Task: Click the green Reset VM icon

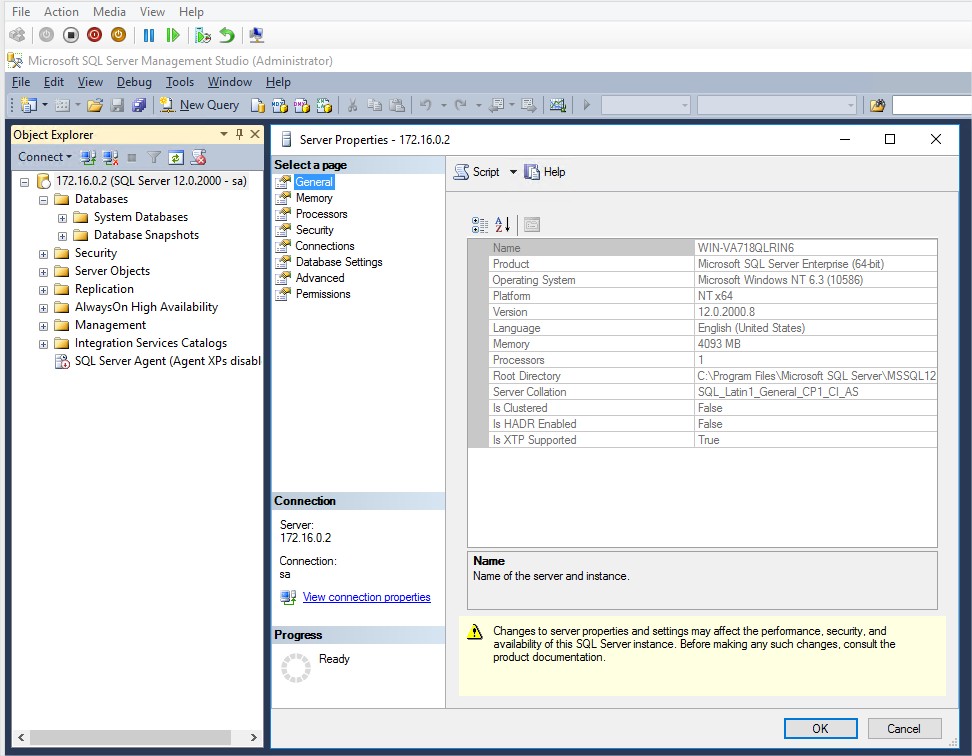Action: pyautogui.click(x=172, y=35)
